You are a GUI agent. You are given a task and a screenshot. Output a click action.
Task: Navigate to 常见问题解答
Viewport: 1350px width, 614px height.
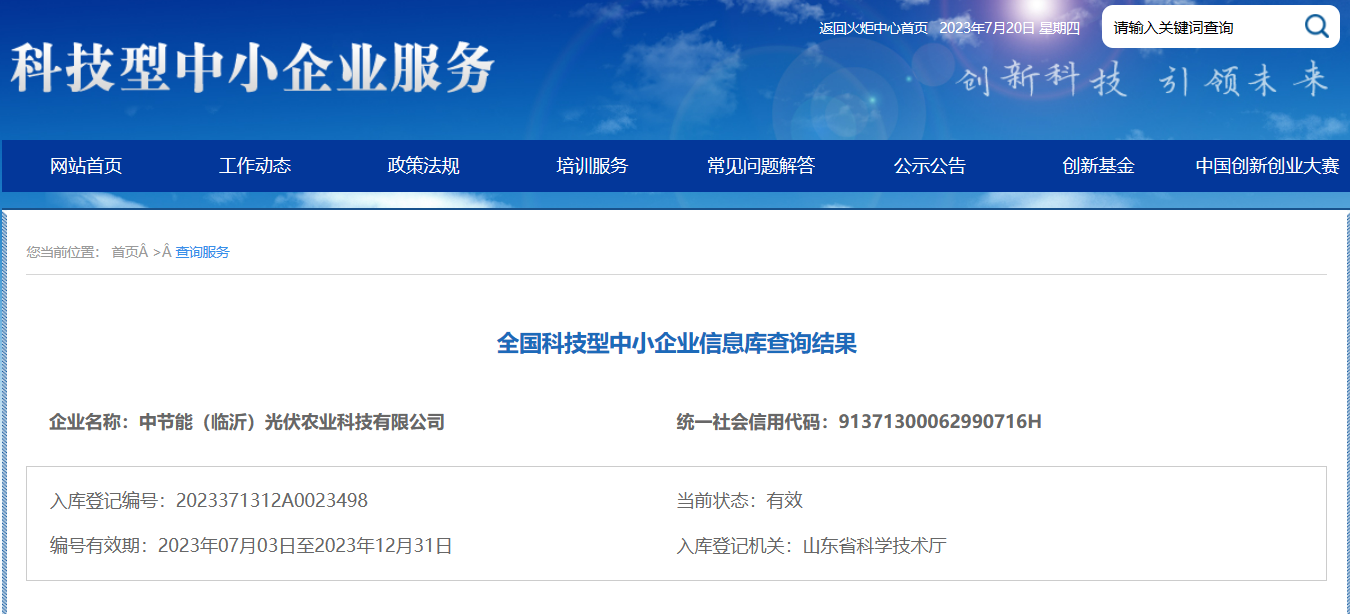click(761, 166)
